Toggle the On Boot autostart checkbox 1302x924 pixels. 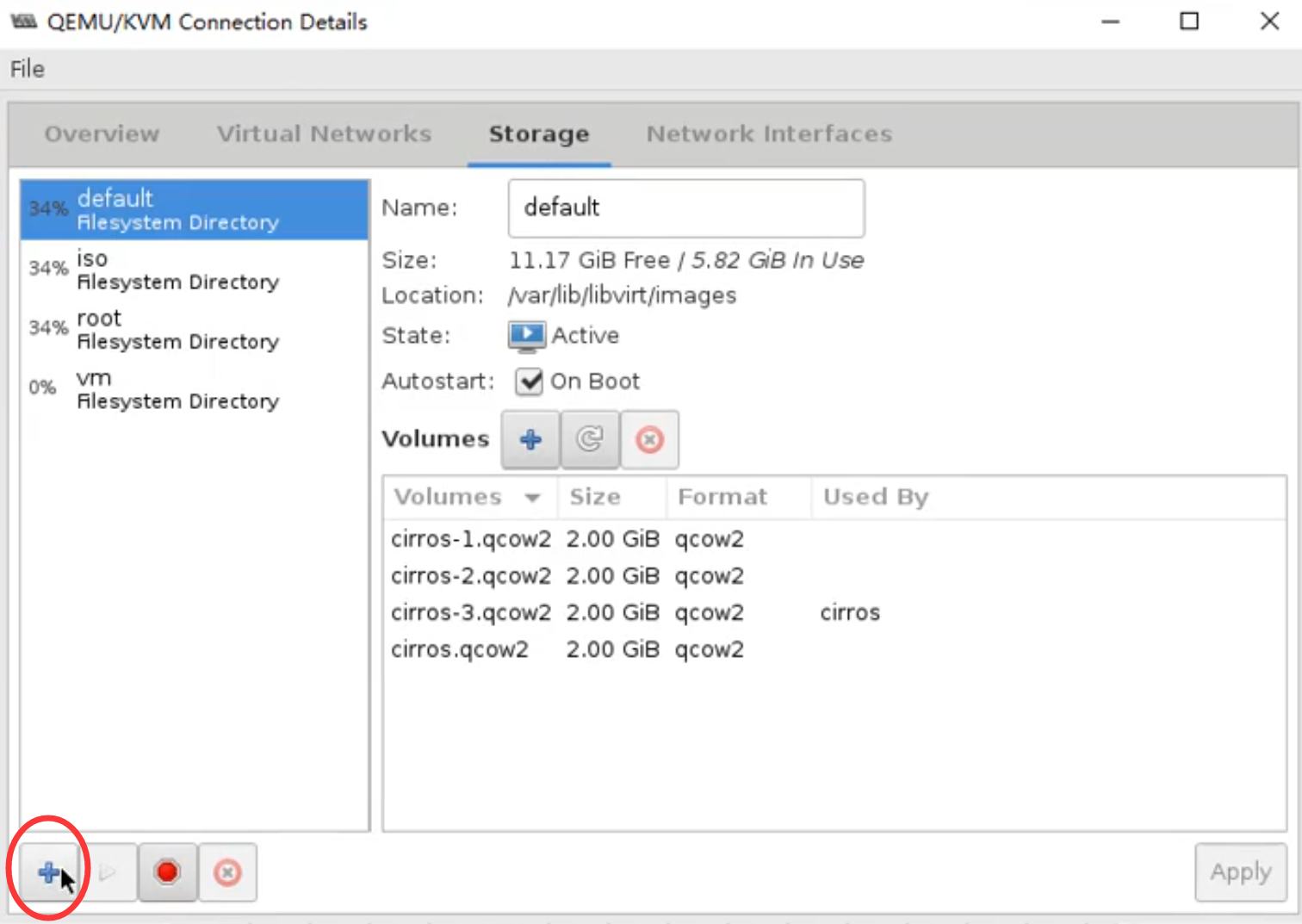point(529,381)
